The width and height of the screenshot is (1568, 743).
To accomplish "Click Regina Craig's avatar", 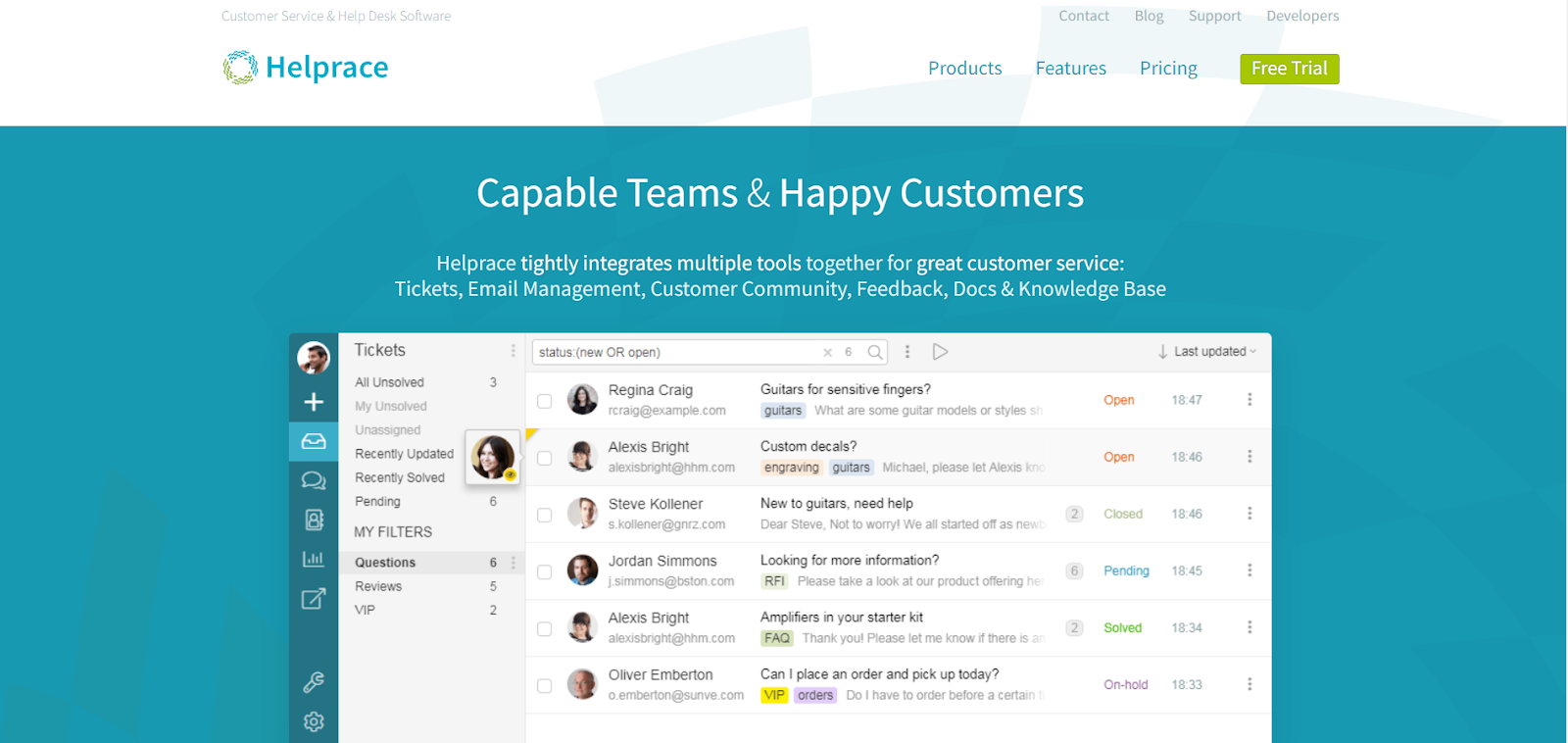I will pyautogui.click(x=583, y=399).
